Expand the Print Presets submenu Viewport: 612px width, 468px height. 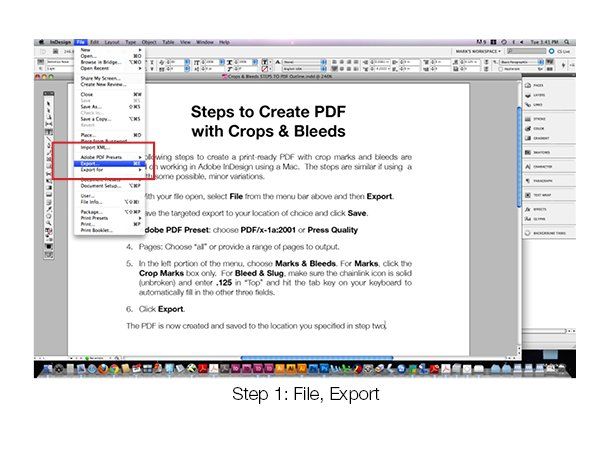pos(110,218)
